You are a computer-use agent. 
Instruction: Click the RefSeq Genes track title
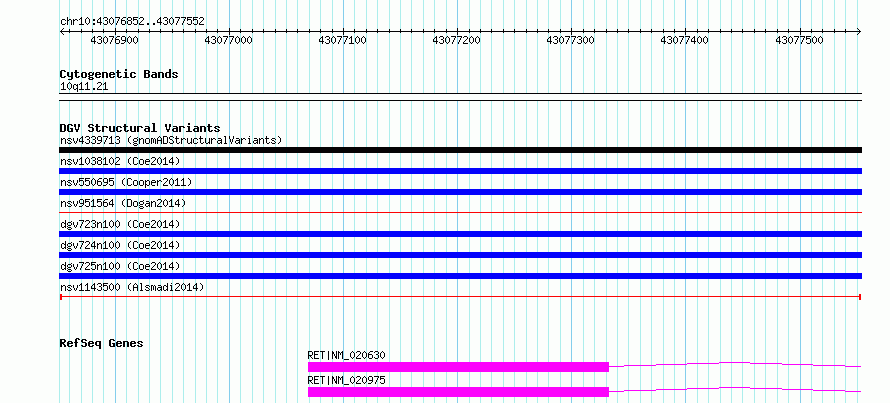pyautogui.click(x=101, y=343)
